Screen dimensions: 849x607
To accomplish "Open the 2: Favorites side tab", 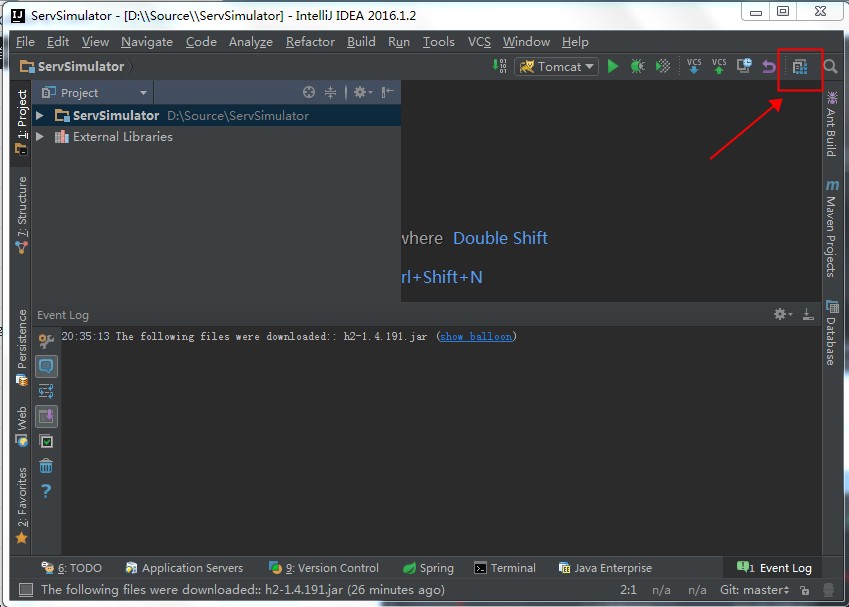I will click(x=22, y=505).
